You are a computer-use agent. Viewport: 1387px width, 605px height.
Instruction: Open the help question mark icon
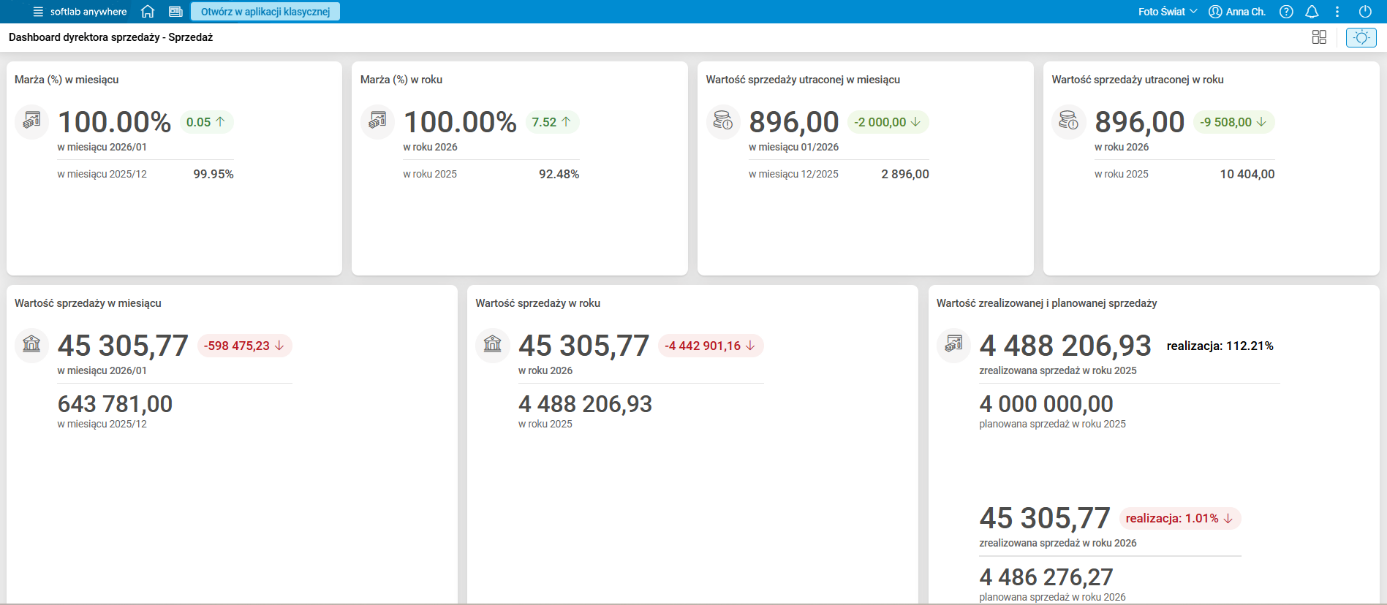point(1287,12)
